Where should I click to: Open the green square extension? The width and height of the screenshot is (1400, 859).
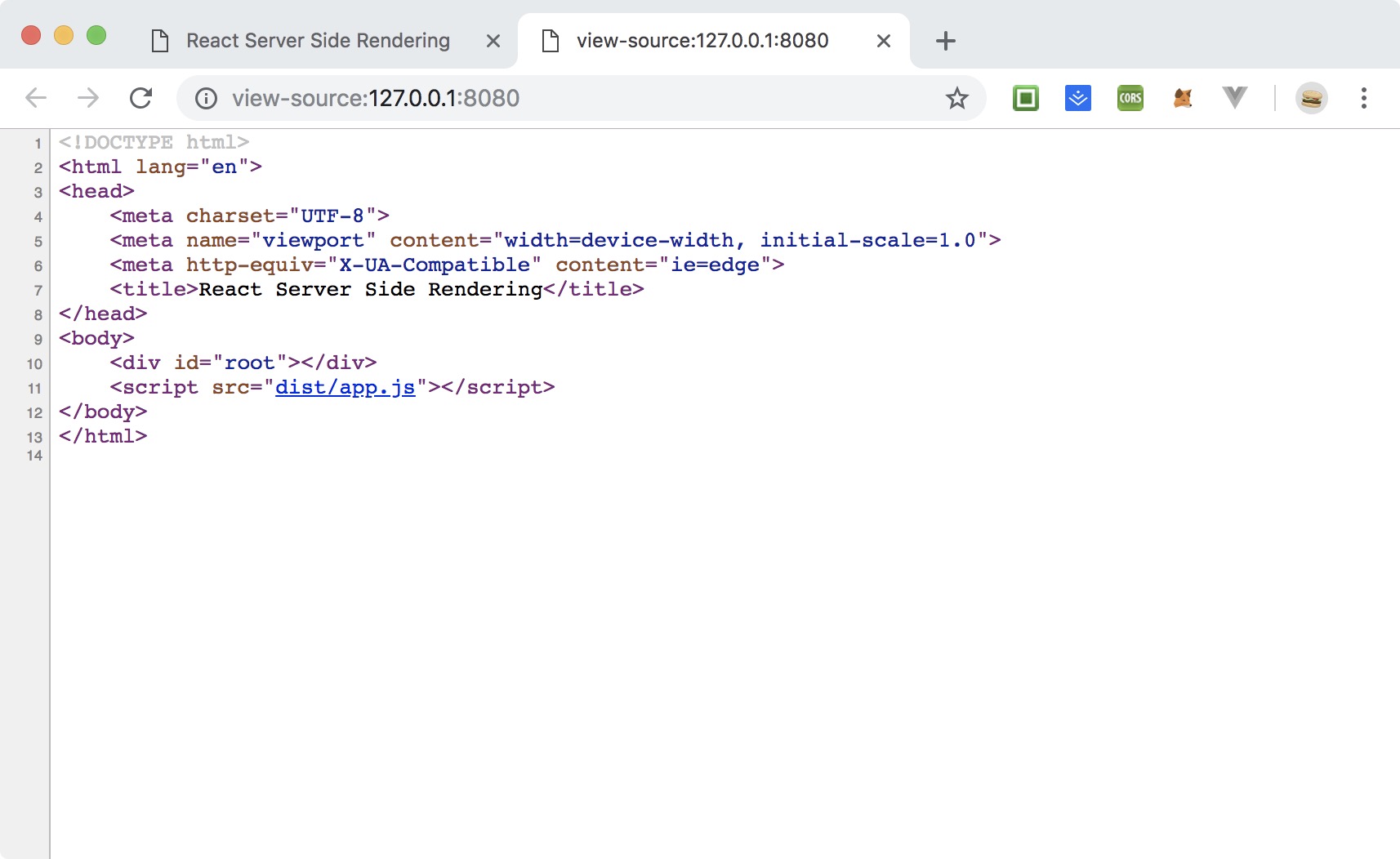click(1026, 99)
